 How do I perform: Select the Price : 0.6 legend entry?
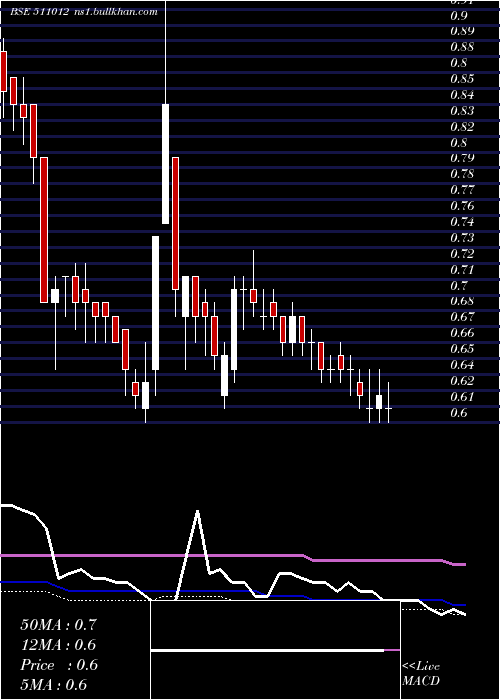click(x=59, y=665)
